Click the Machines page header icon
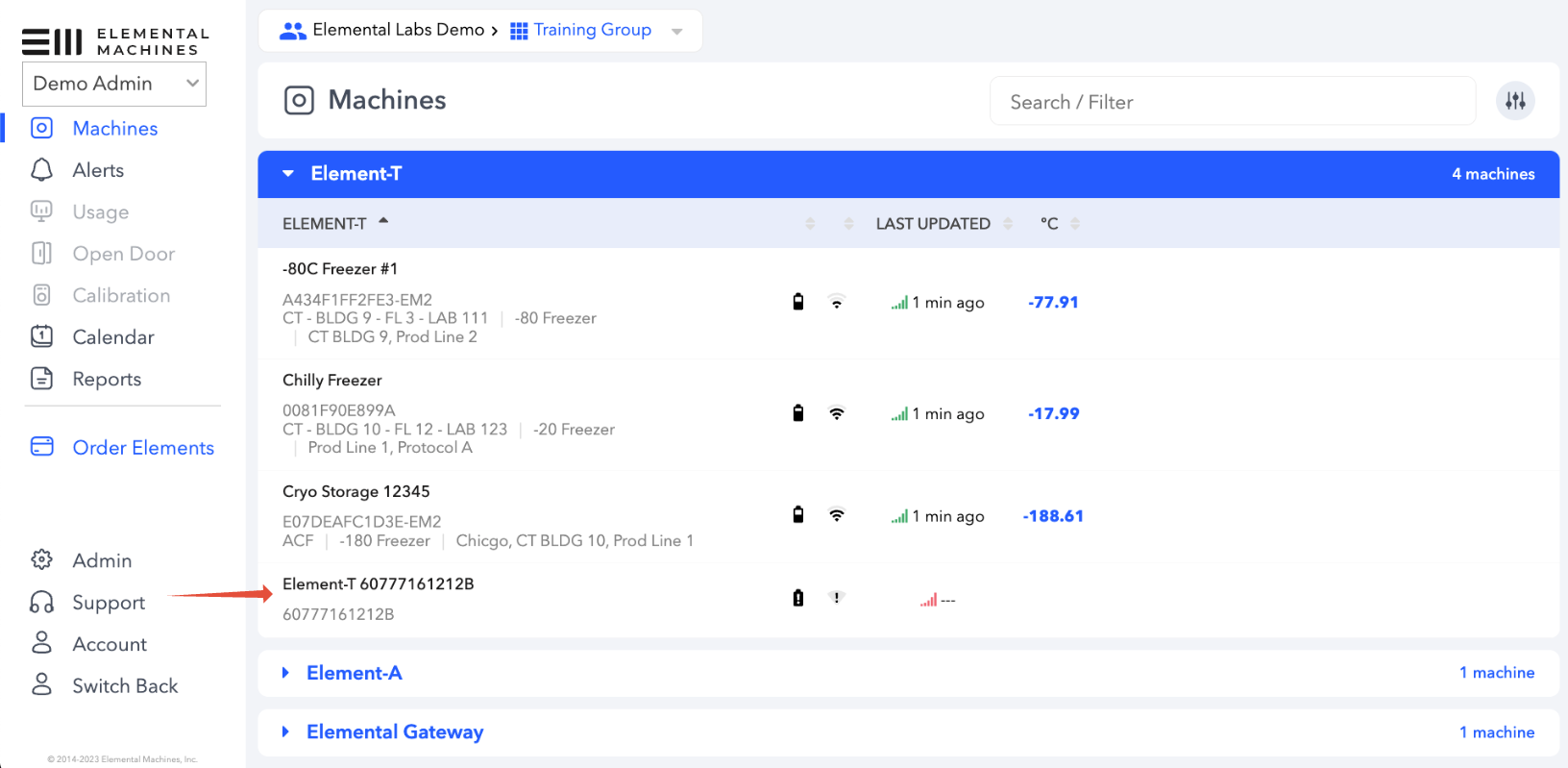Screen dimensions: 1568x768 [299, 100]
